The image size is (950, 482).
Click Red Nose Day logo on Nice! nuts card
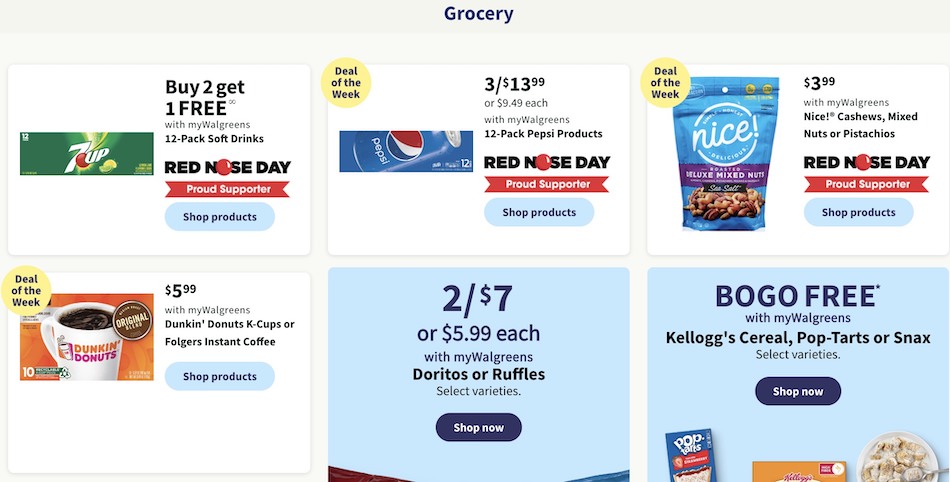tap(866, 162)
